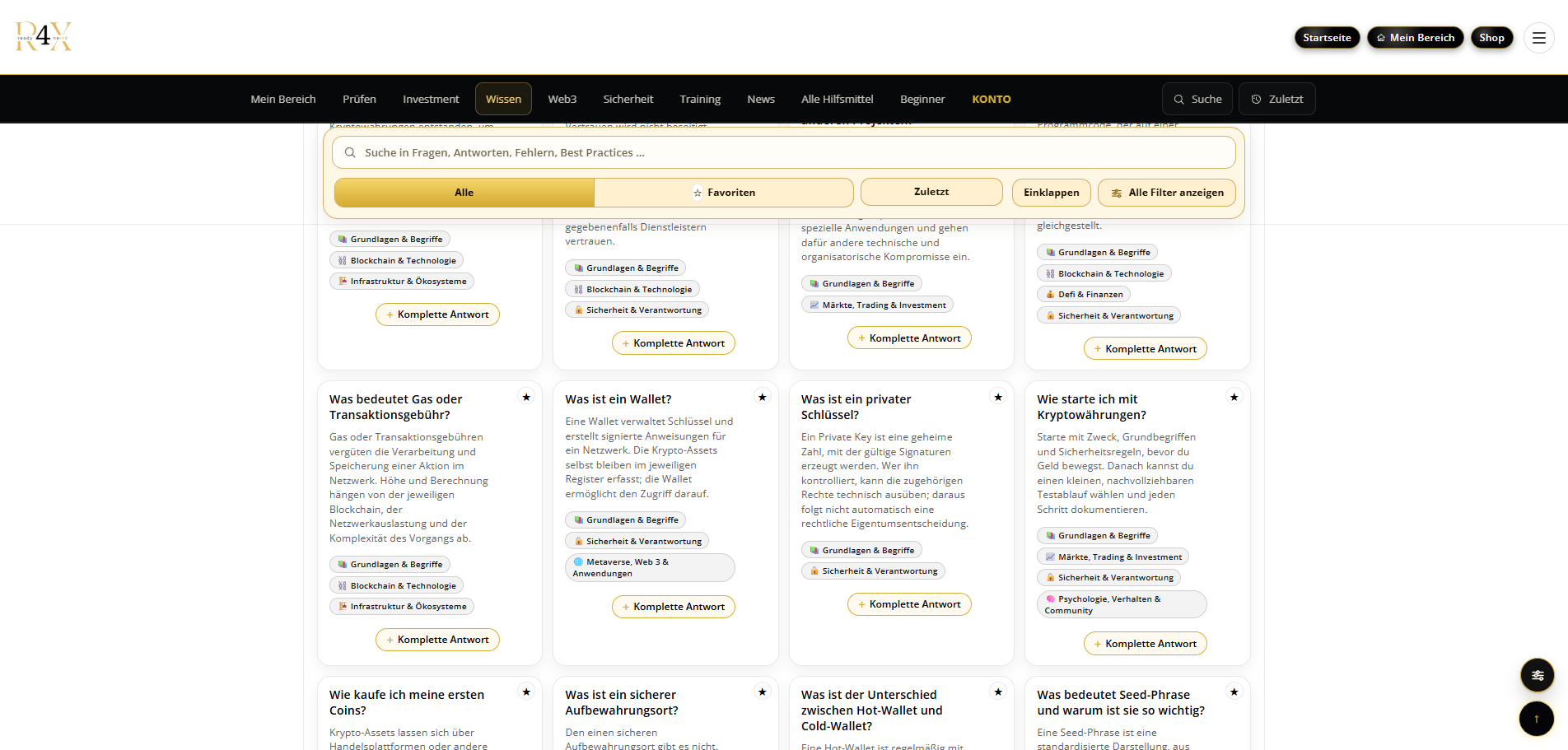Viewport: 1568px width, 750px height.
Task: Open the hamburger menu icon
Action: 1538,38
